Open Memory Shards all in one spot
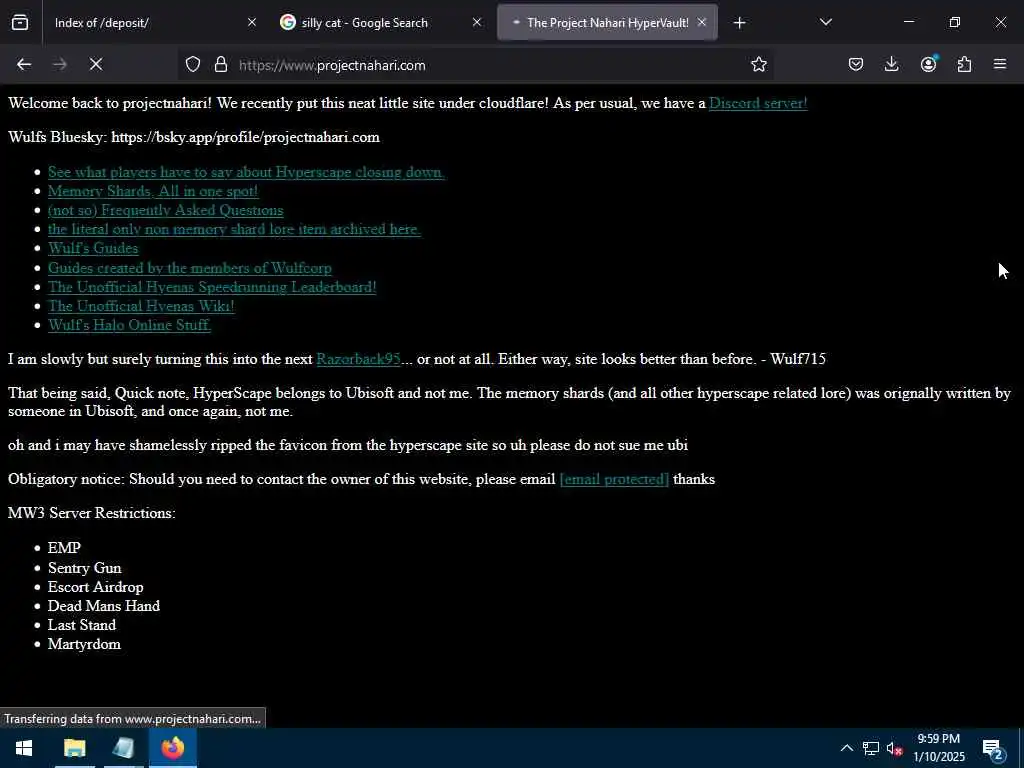This screenshot has width=1024, height=768. [153, 191]
